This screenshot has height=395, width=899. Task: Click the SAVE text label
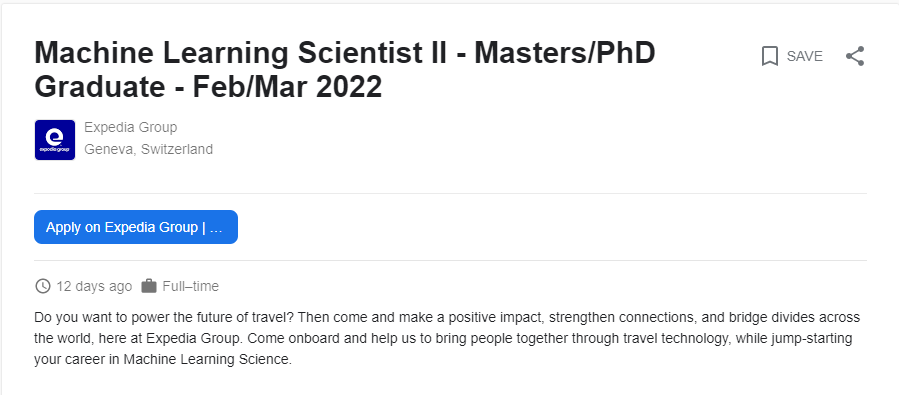pyautogui.click(x=804, y=56)
